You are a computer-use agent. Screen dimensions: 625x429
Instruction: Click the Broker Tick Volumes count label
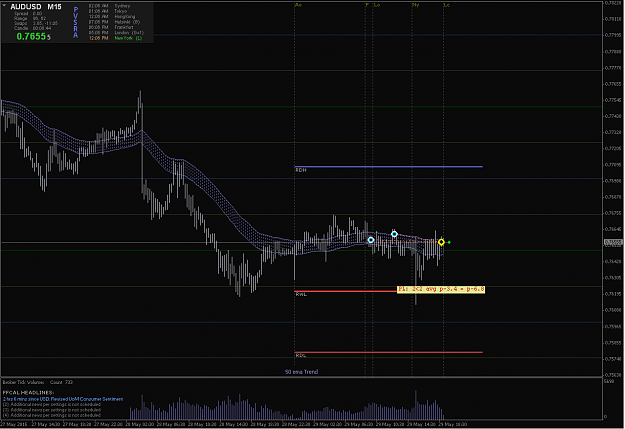(38, 382)
